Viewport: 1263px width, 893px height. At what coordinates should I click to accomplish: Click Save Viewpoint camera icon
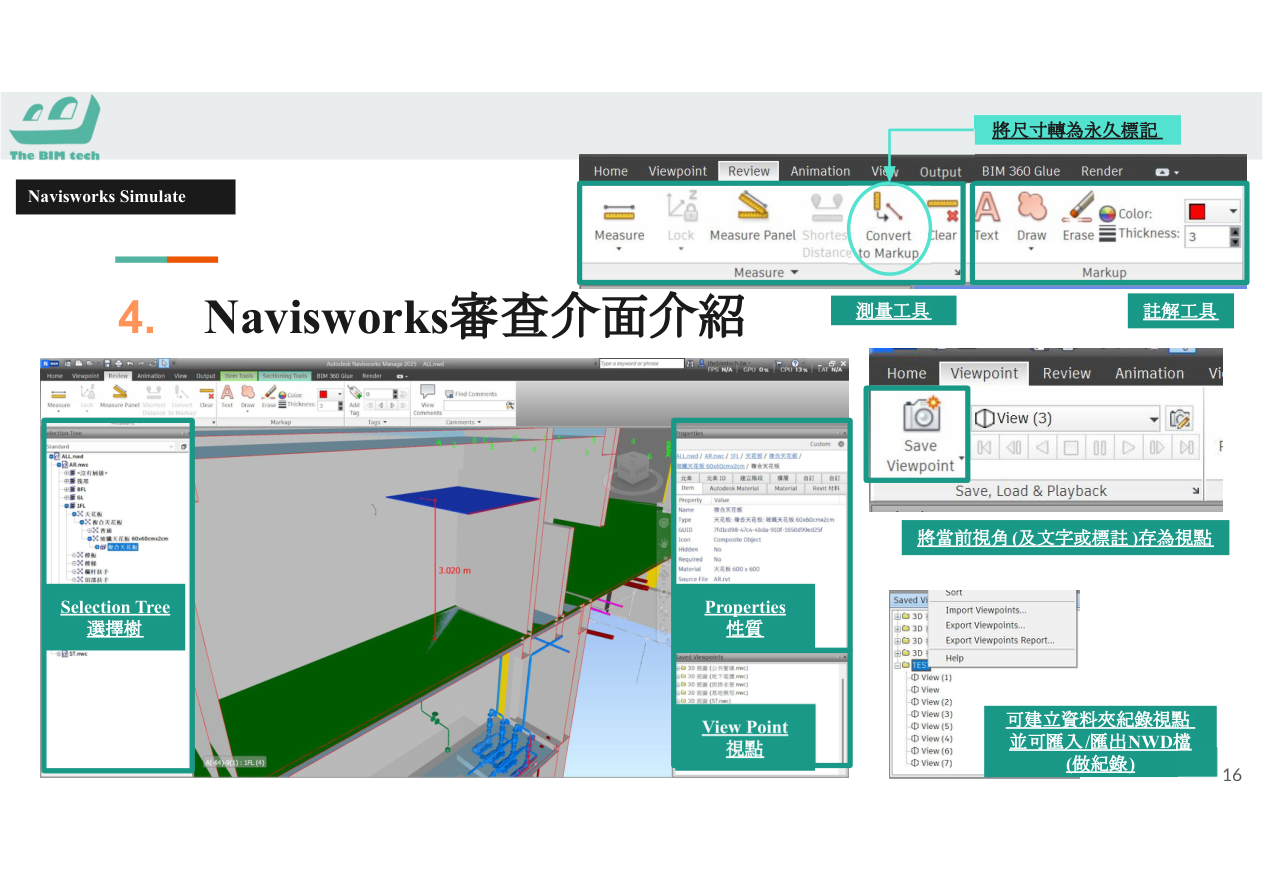click(x=920, y=415)
